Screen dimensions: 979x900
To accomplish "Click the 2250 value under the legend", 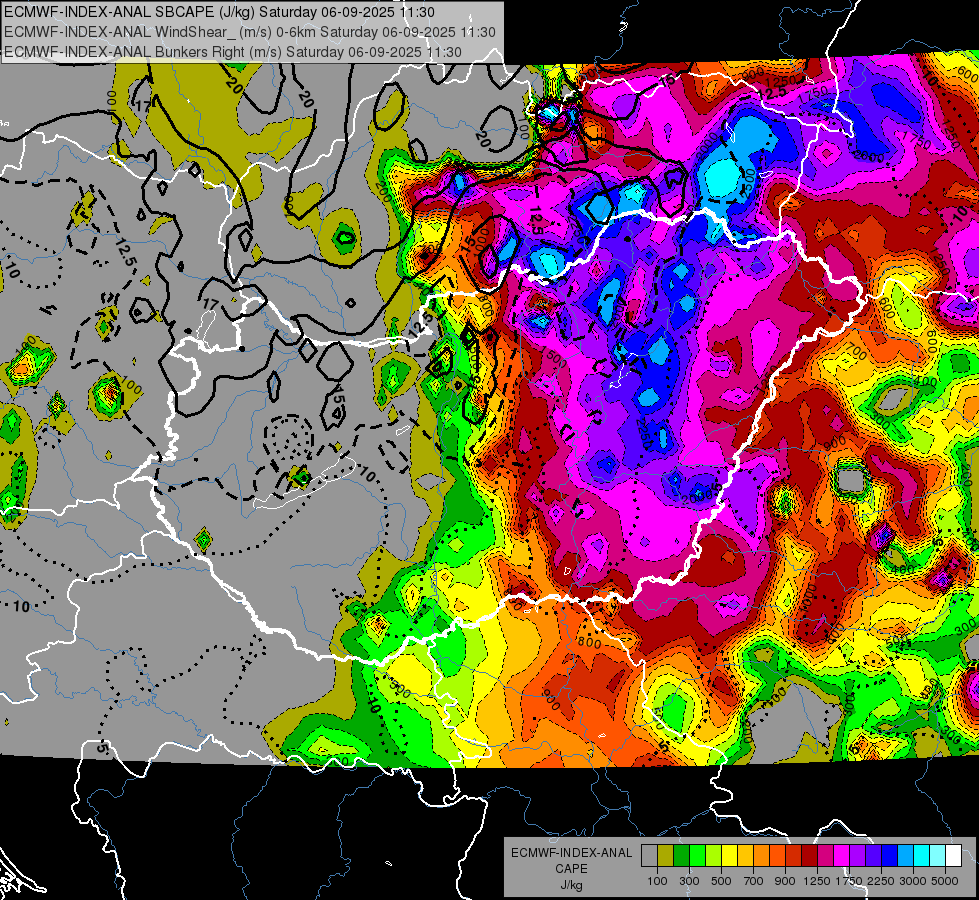I will pos(882,881).
